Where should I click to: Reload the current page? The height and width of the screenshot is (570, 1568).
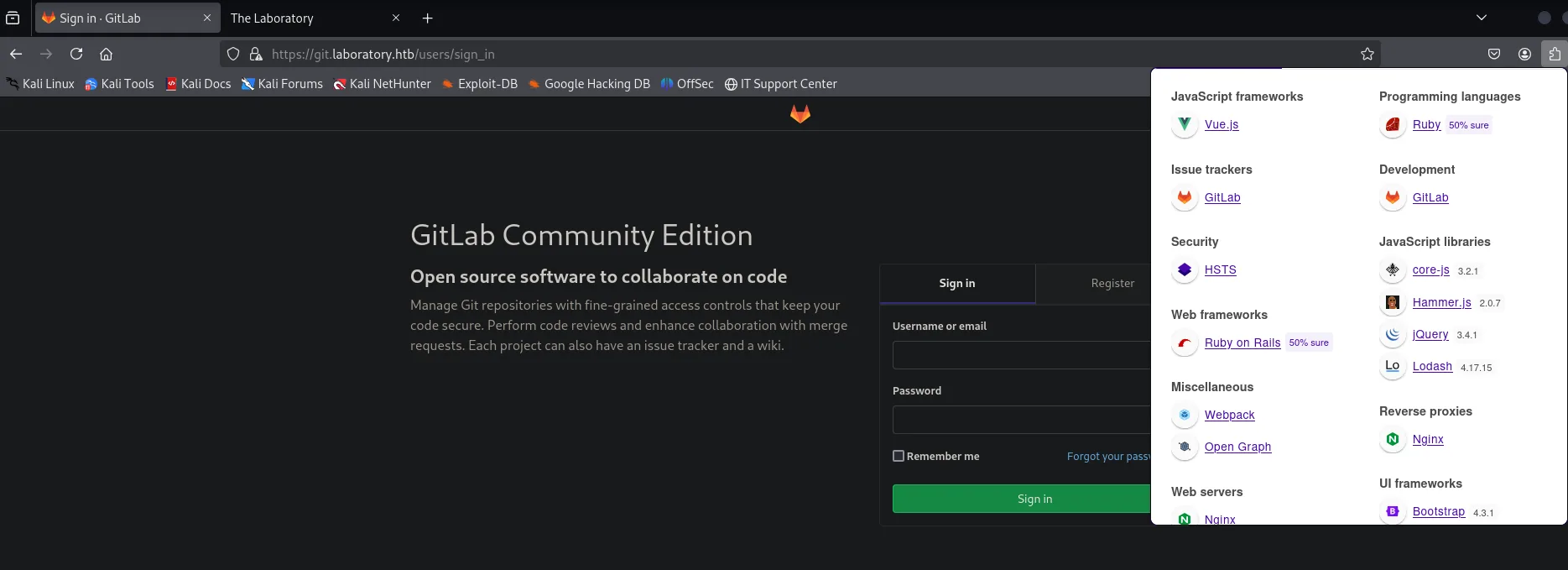[x=76, y=54]
